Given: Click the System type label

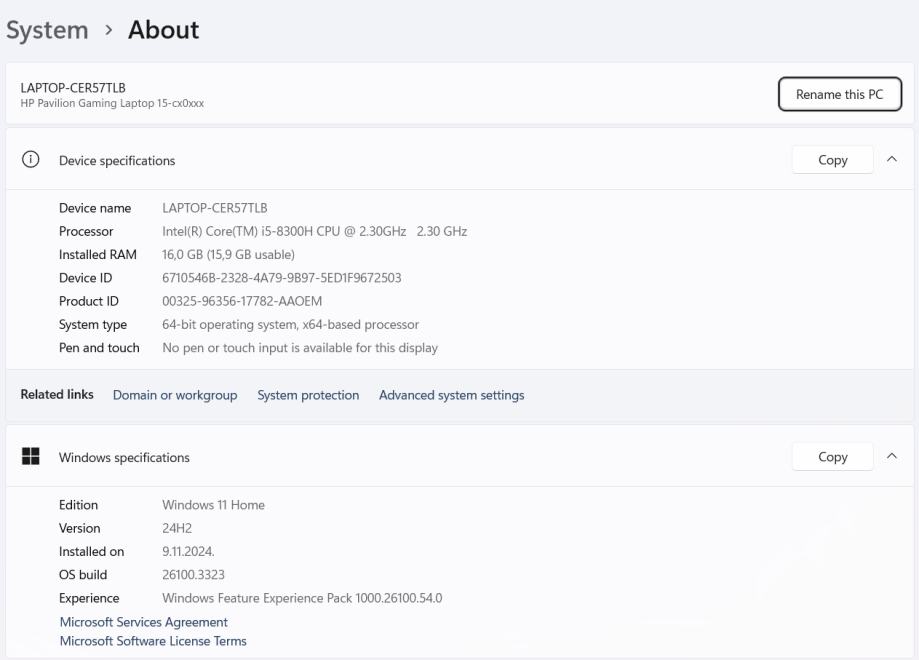Looking at the screenshot, I should click(93, 325).
